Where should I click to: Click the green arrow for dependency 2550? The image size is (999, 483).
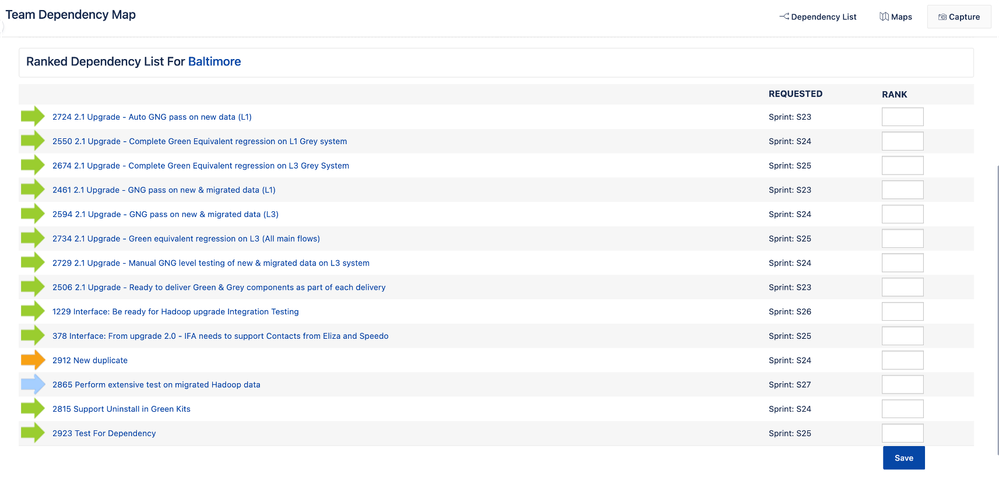(32, 141)
